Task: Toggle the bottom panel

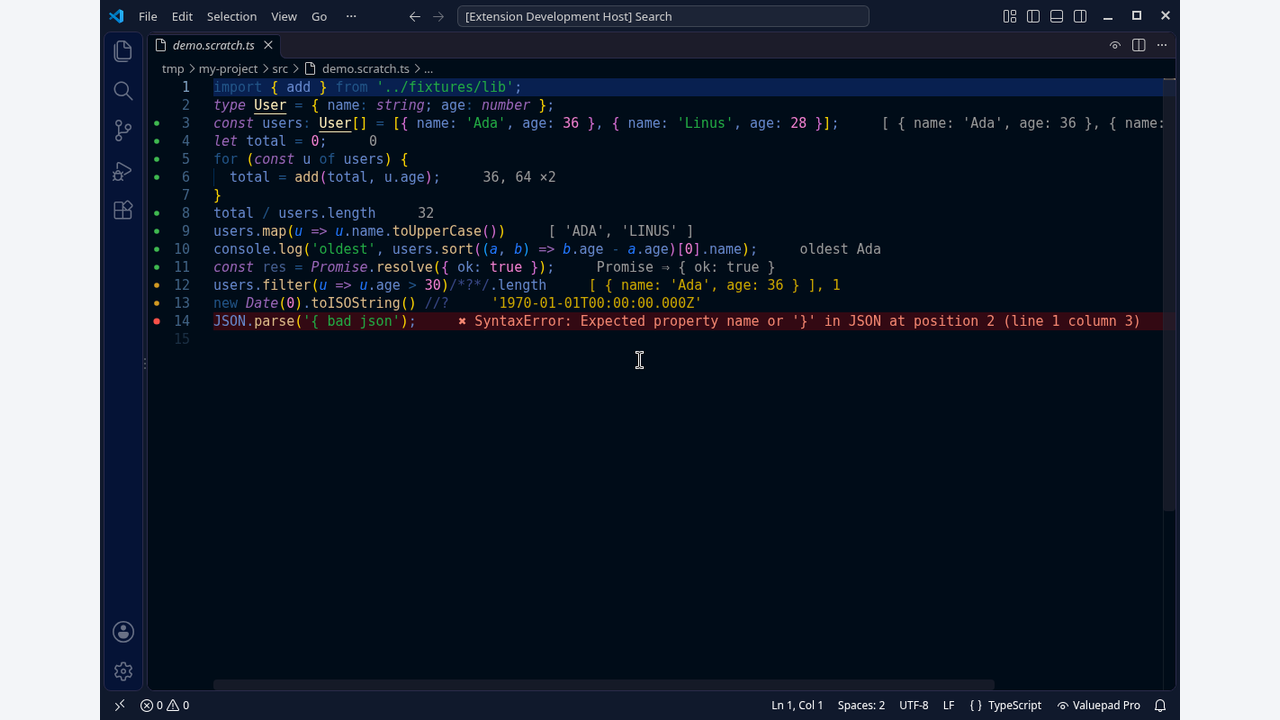Action: [x=1057, y=16]
